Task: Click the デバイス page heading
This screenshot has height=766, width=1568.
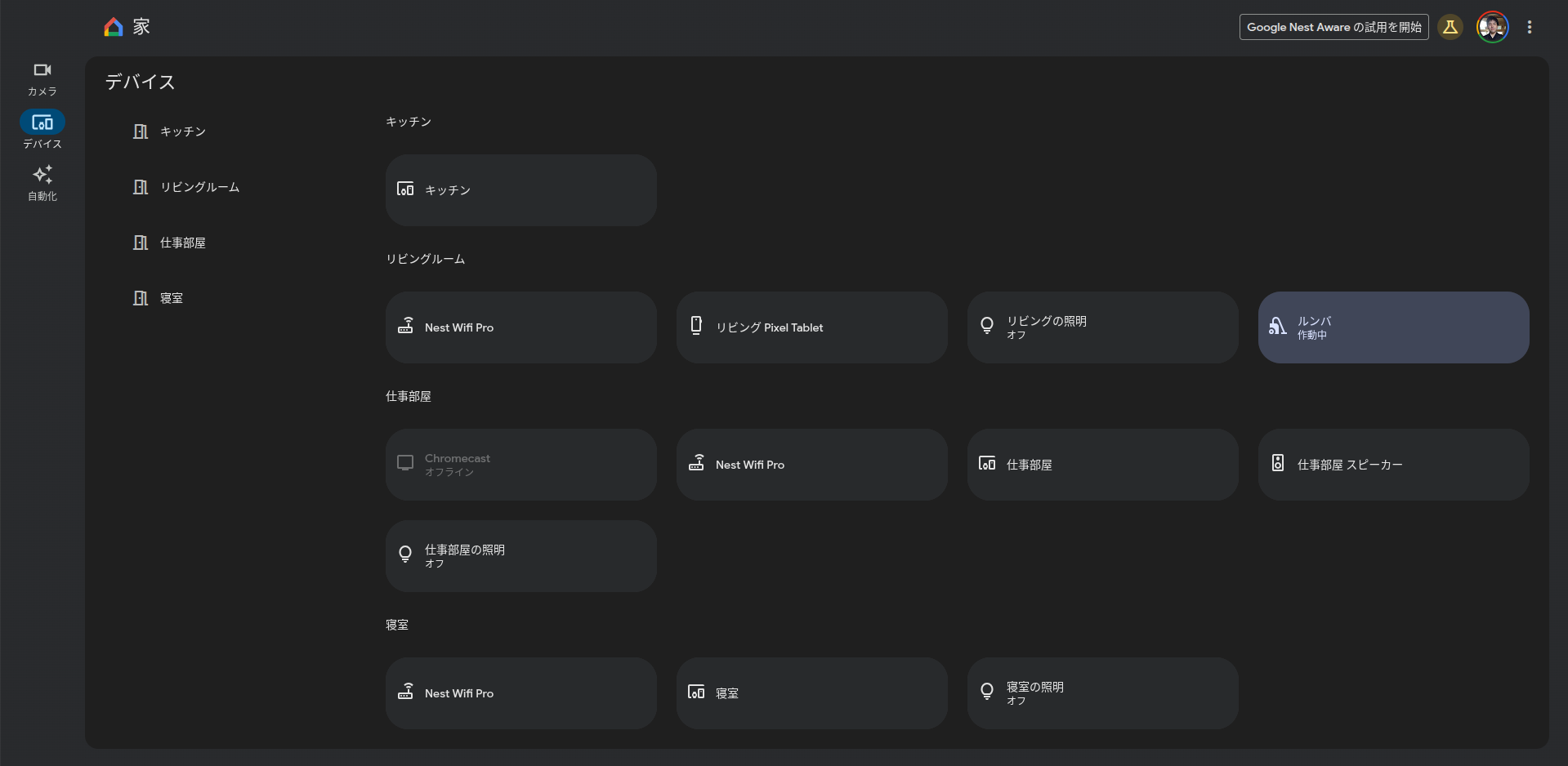Action: click(140, 82)
